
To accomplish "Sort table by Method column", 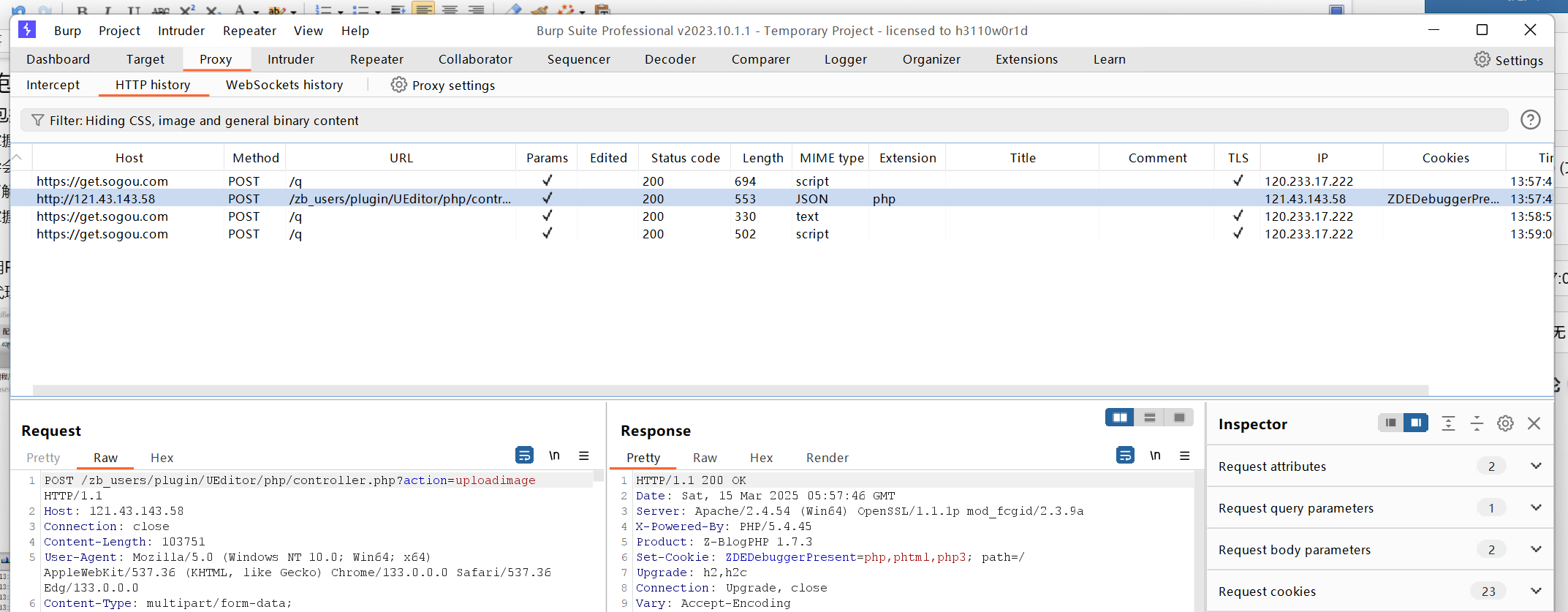I will click(255, 158).
